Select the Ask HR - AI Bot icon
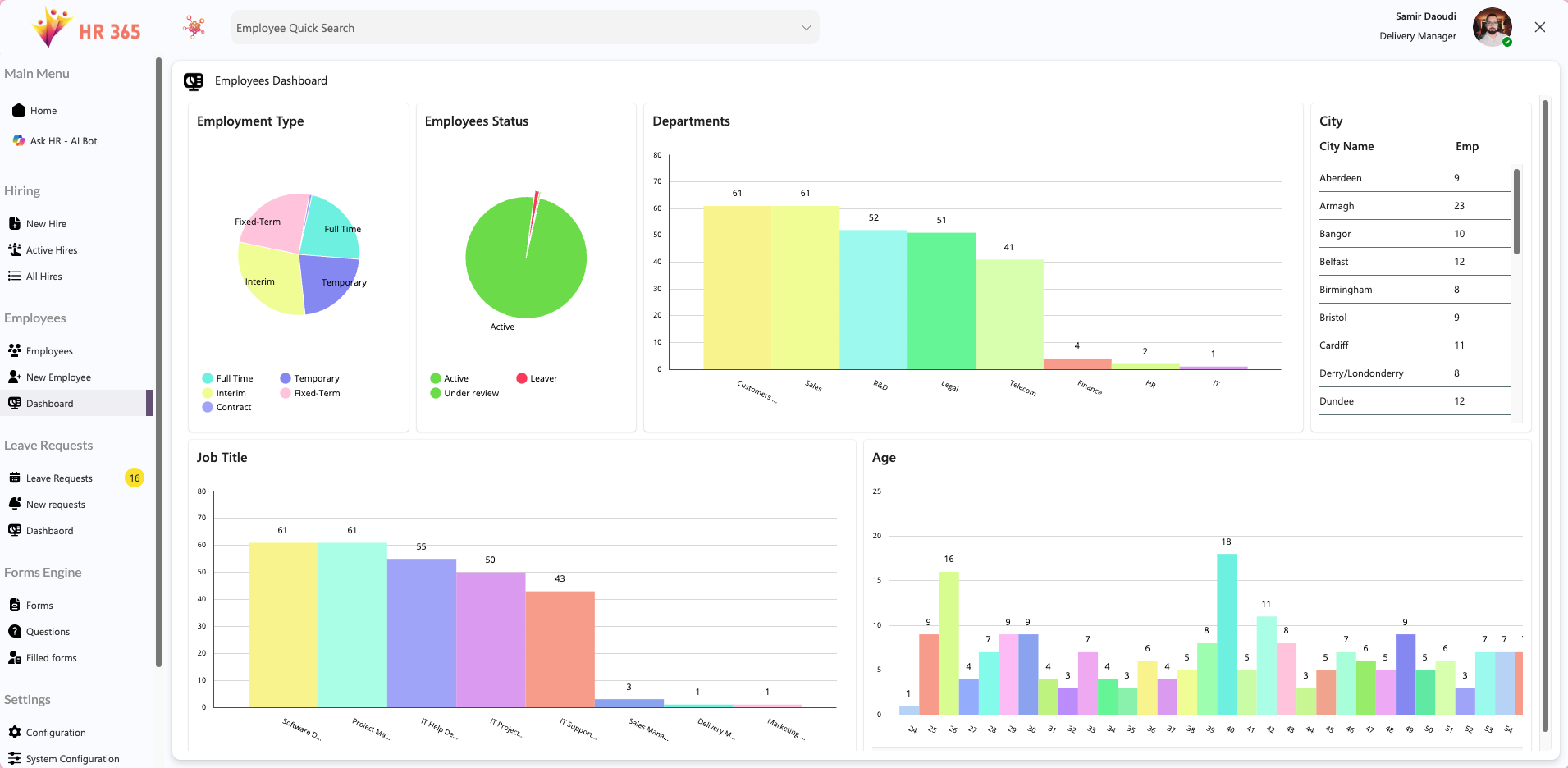This screenshot has height=768, width=1568. [x=17, y=140]
